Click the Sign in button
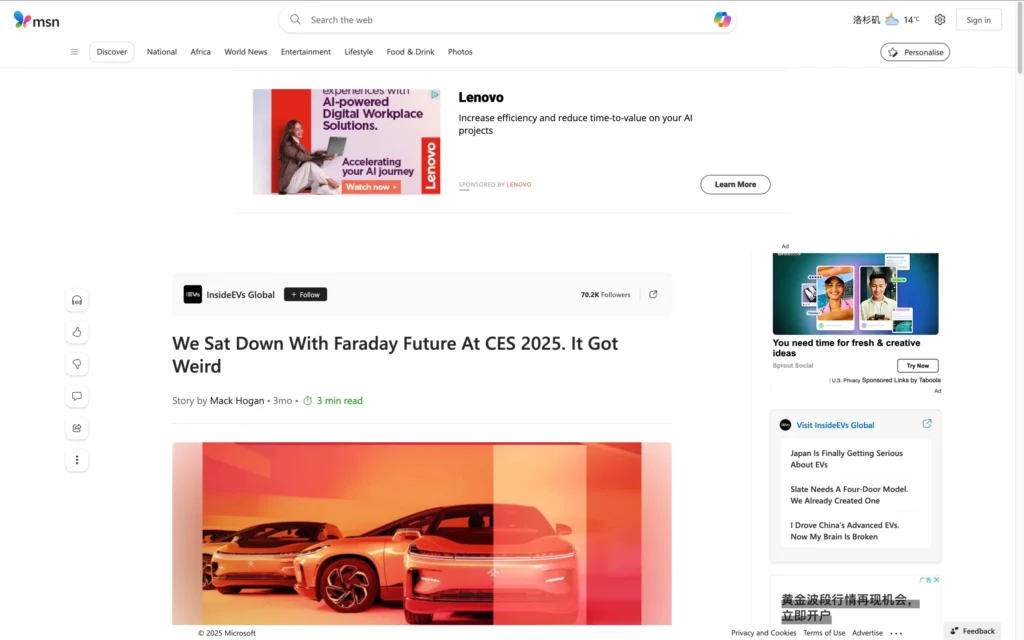This screenshot has height=640, width=1024. pos(978,20)
